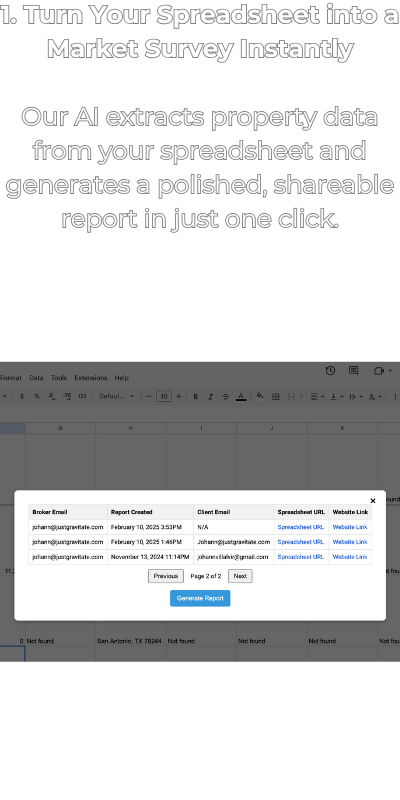Toggle italic formatting
This screenshot has height=800, width=400.
(210, 396)
